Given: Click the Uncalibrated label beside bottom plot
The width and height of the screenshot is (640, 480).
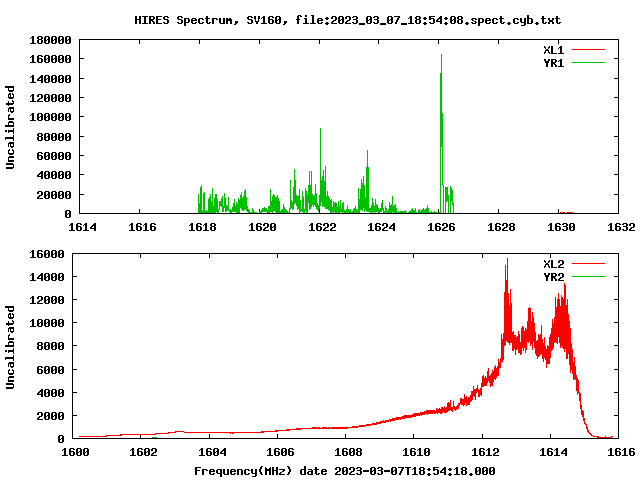Looking at the screenshot, I should (10, 347).
